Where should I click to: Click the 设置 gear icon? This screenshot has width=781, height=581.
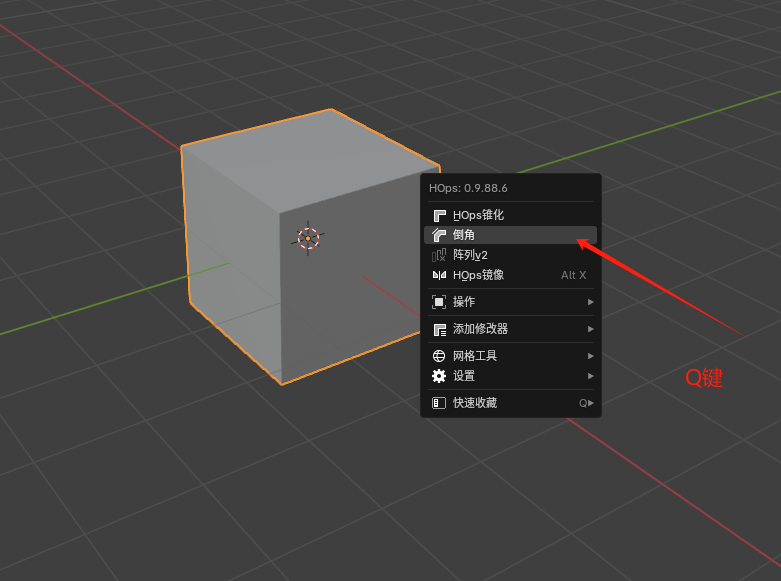pos(439,376)
